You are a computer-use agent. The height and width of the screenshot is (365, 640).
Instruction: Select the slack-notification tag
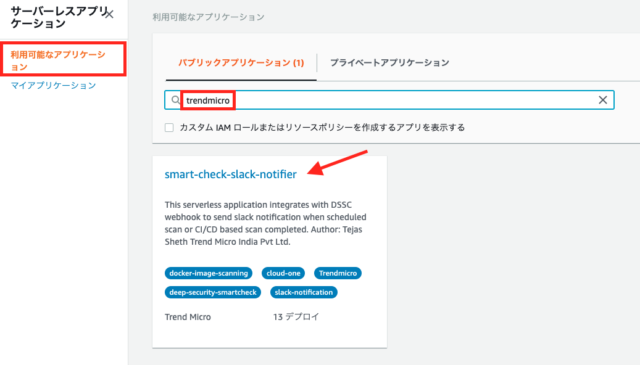point(304,292)
